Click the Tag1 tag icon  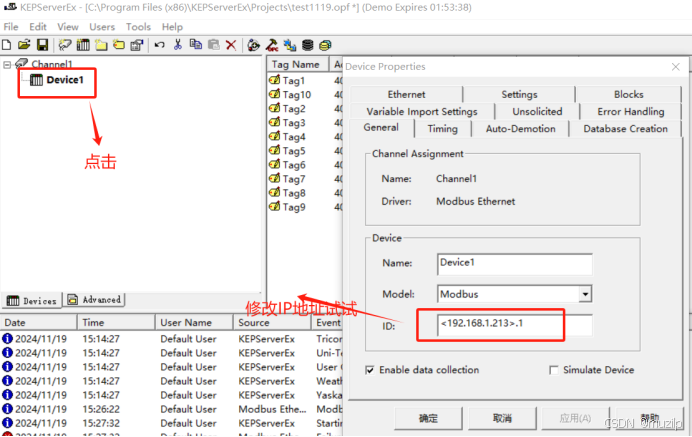click(275, 80)
